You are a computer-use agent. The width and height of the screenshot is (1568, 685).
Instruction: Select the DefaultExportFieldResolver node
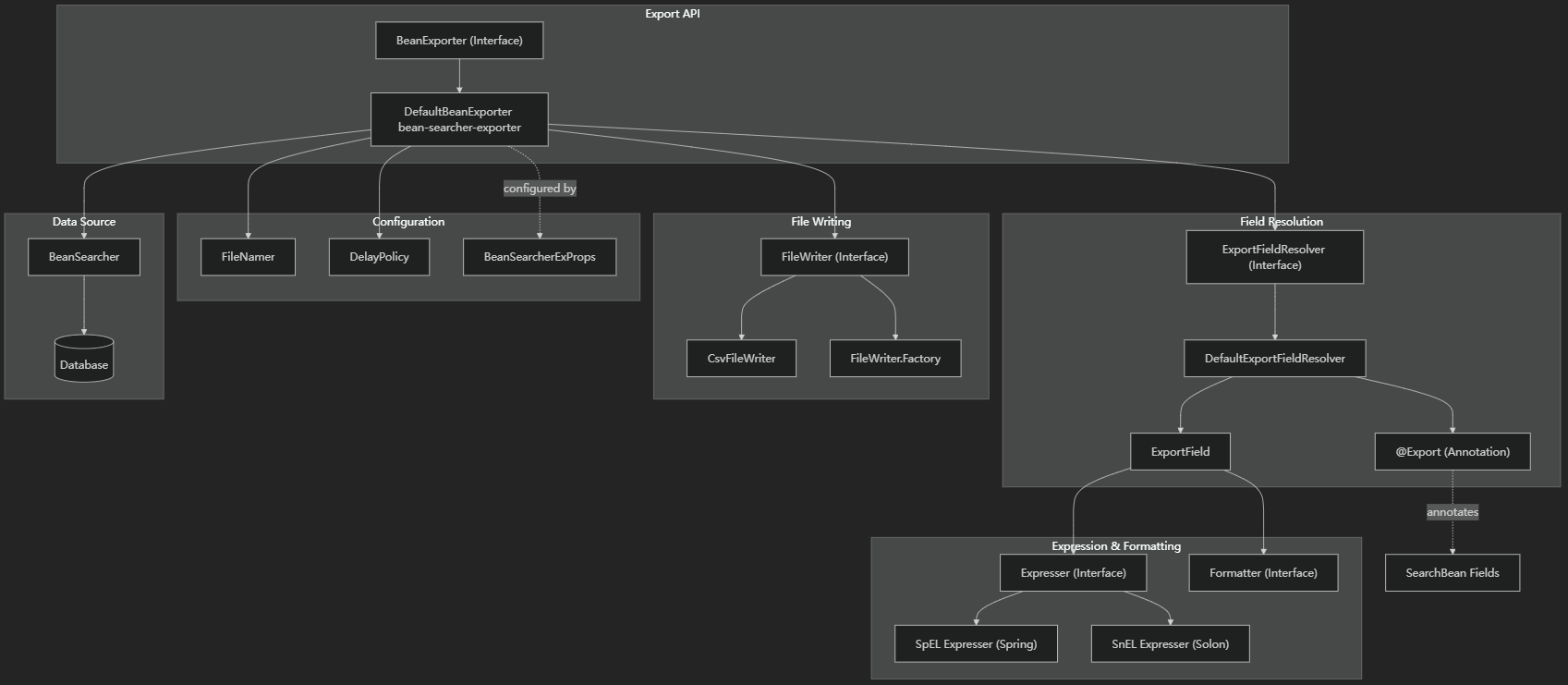pyautogui.click(x=1274, y=359)
